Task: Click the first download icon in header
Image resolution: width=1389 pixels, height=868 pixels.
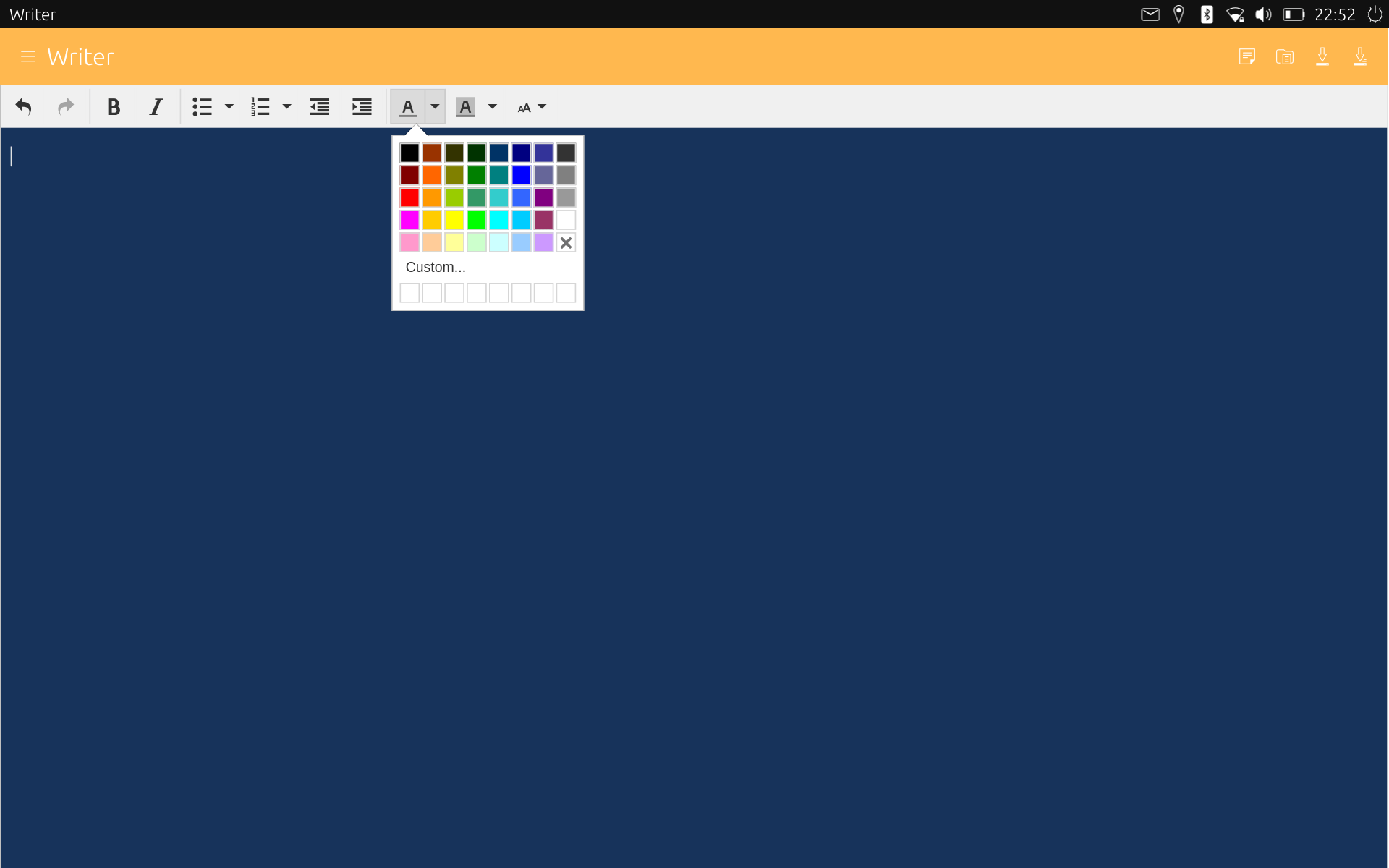Action: 1322,56
